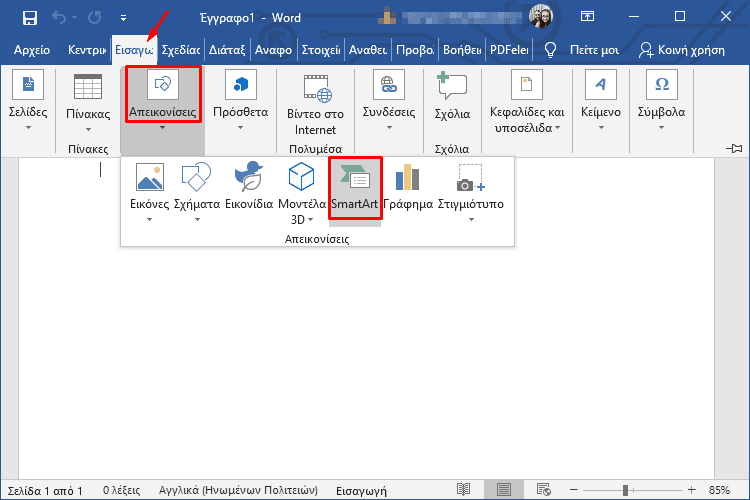Image resolution: width=750 pixels, height=500 pixels.
Task: Insert a table with Πίνακας button
Action: 88,102
